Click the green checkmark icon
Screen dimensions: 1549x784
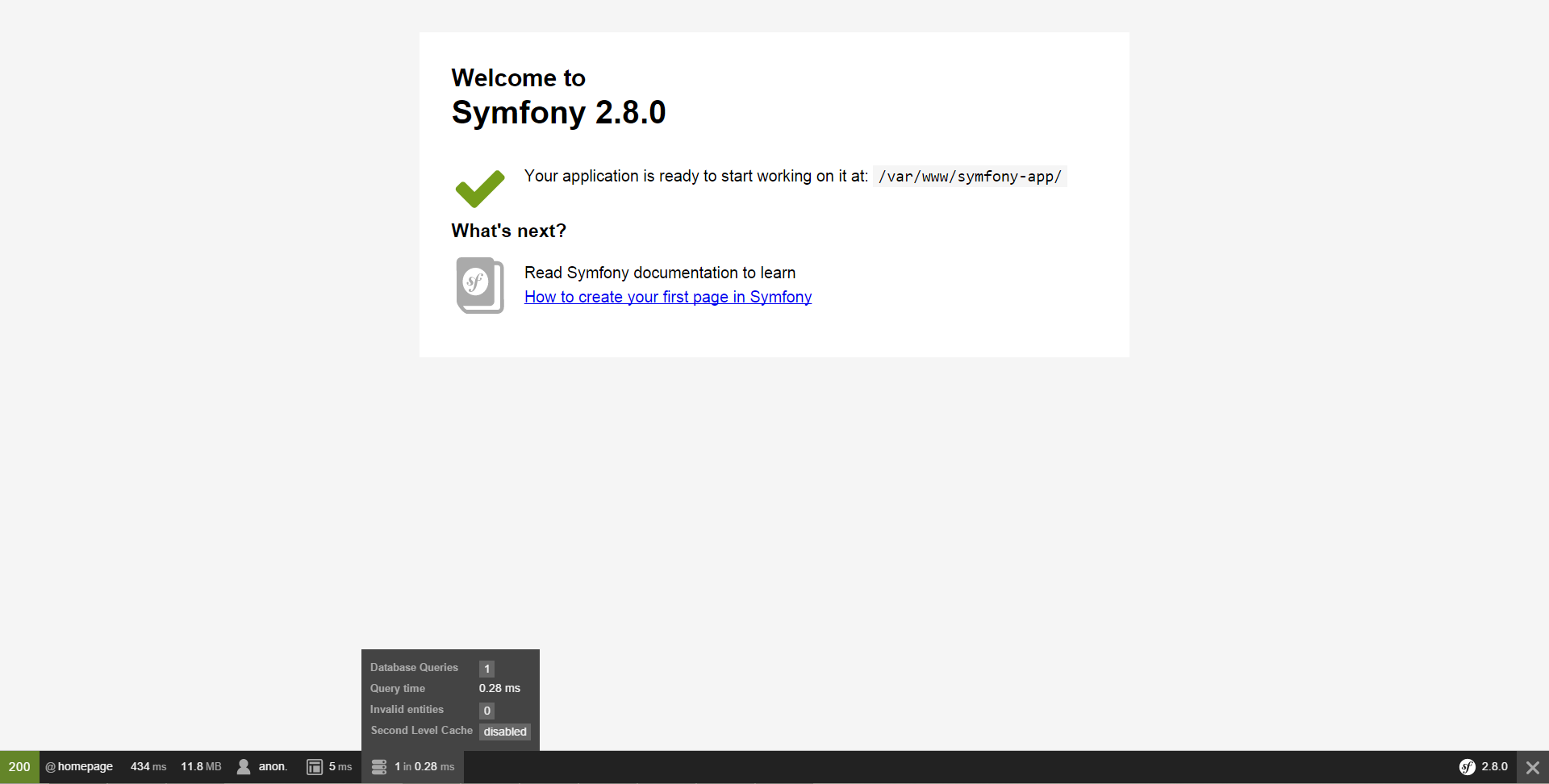pyautogui.click(x=480, y=189)
